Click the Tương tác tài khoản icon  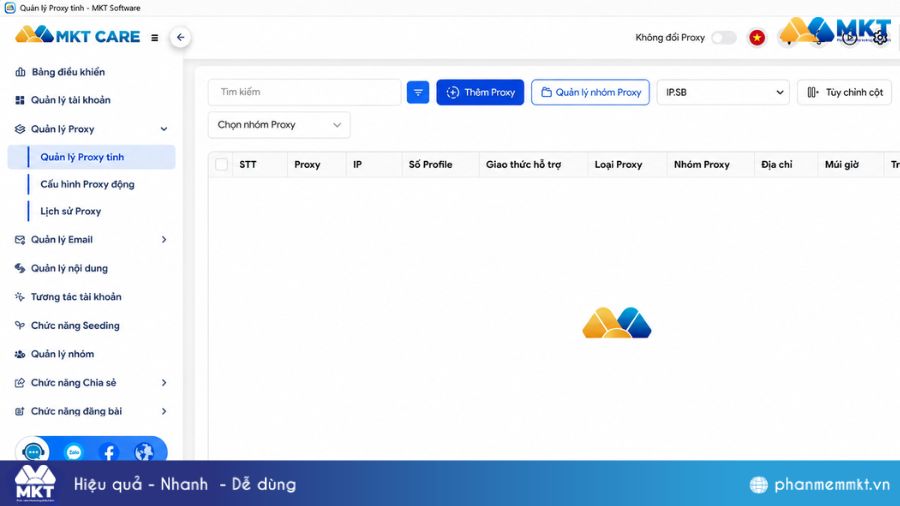(x=20, y=297)
